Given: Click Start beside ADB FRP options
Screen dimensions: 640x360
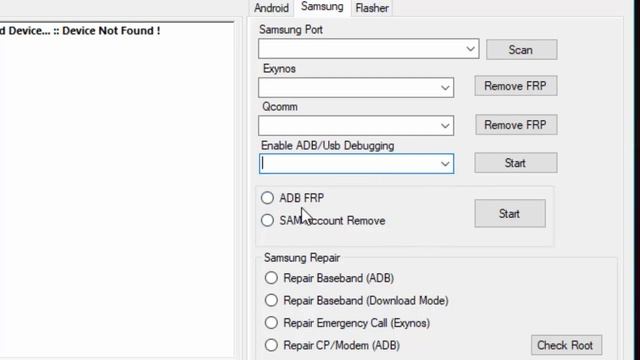Looking at the screenshot, I should click(x=510, y=213).
